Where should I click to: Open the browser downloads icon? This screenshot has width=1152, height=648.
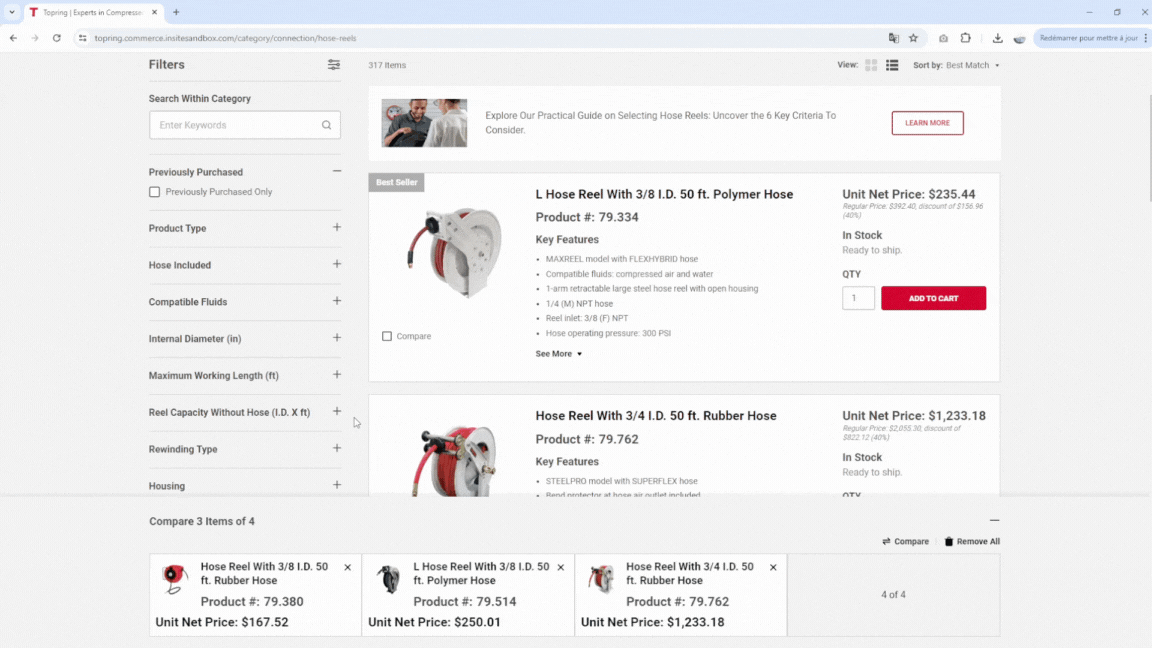(x=997, y=38)
